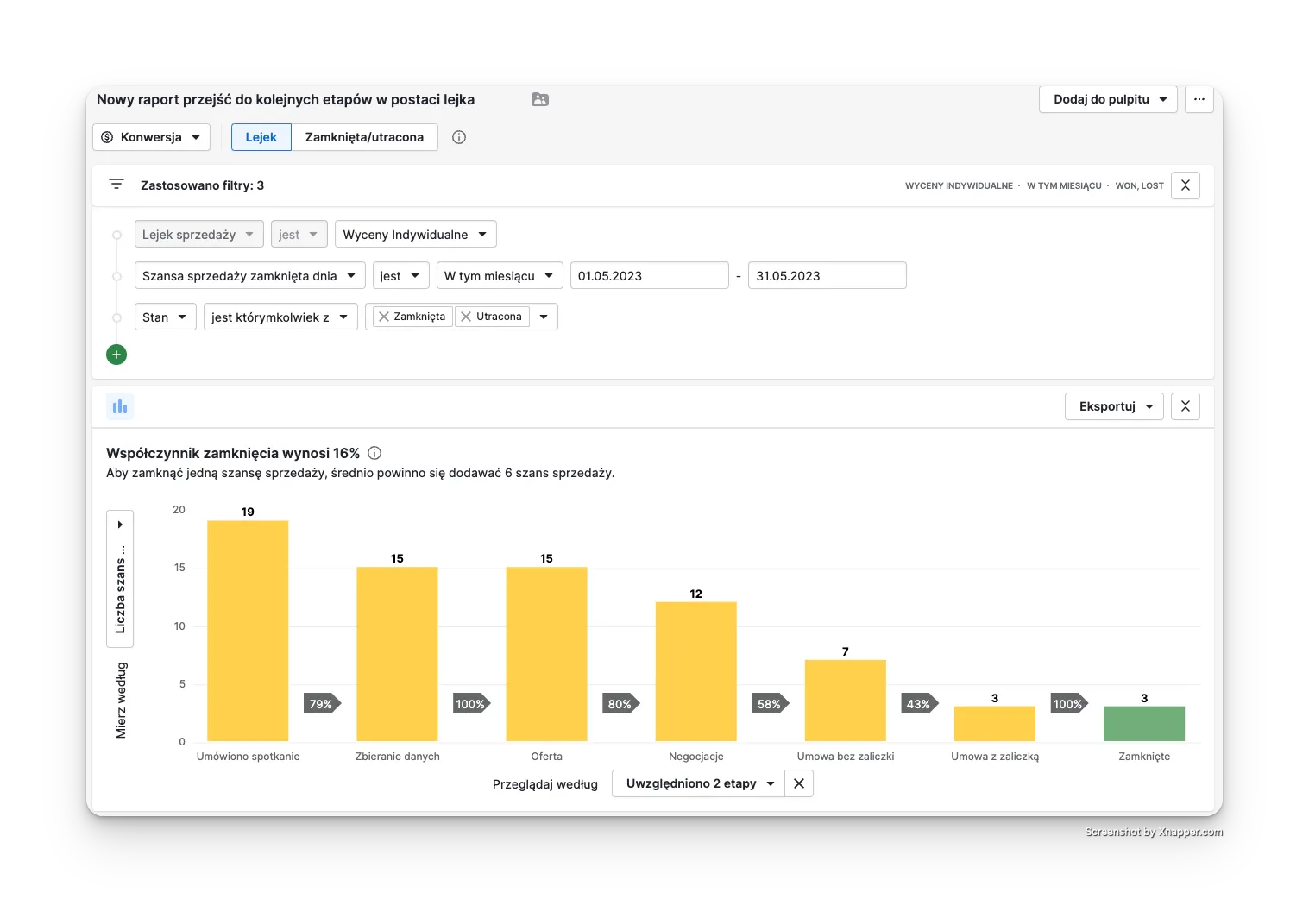Open the W tym miesiącu period dropdown

(x=500, y=276)
